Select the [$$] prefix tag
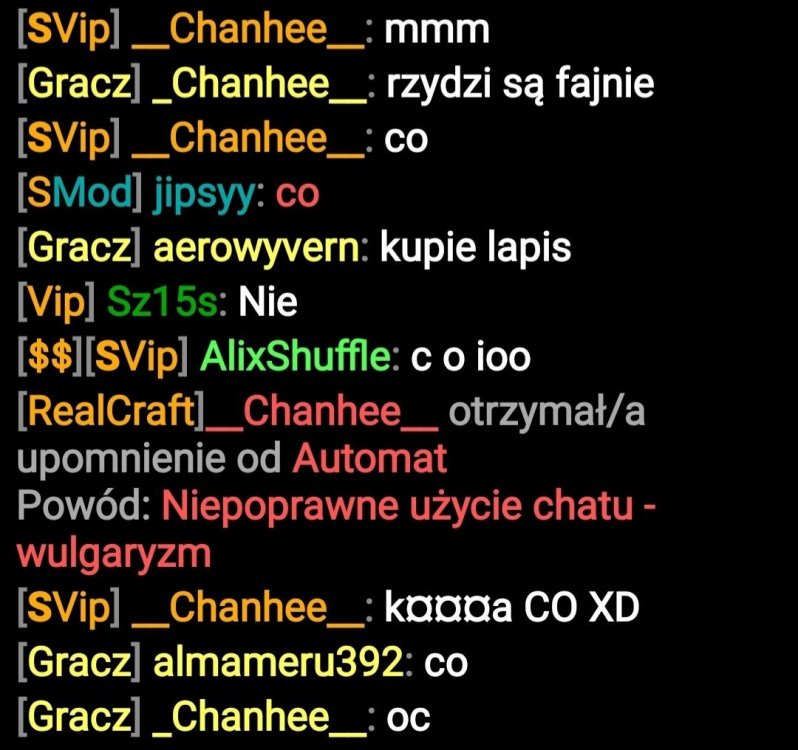 50,357
